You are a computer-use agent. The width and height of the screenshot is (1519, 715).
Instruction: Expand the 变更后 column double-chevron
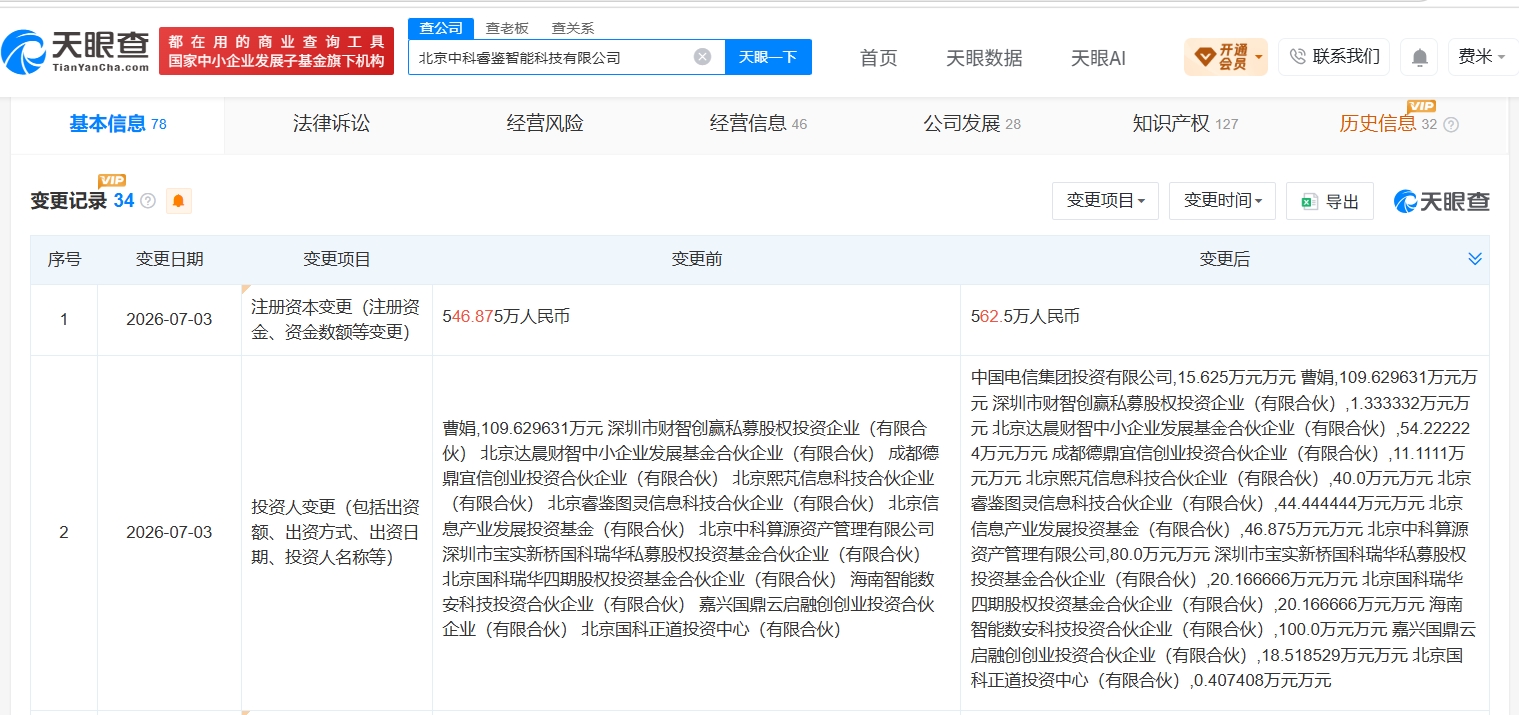click(1474, 259)
